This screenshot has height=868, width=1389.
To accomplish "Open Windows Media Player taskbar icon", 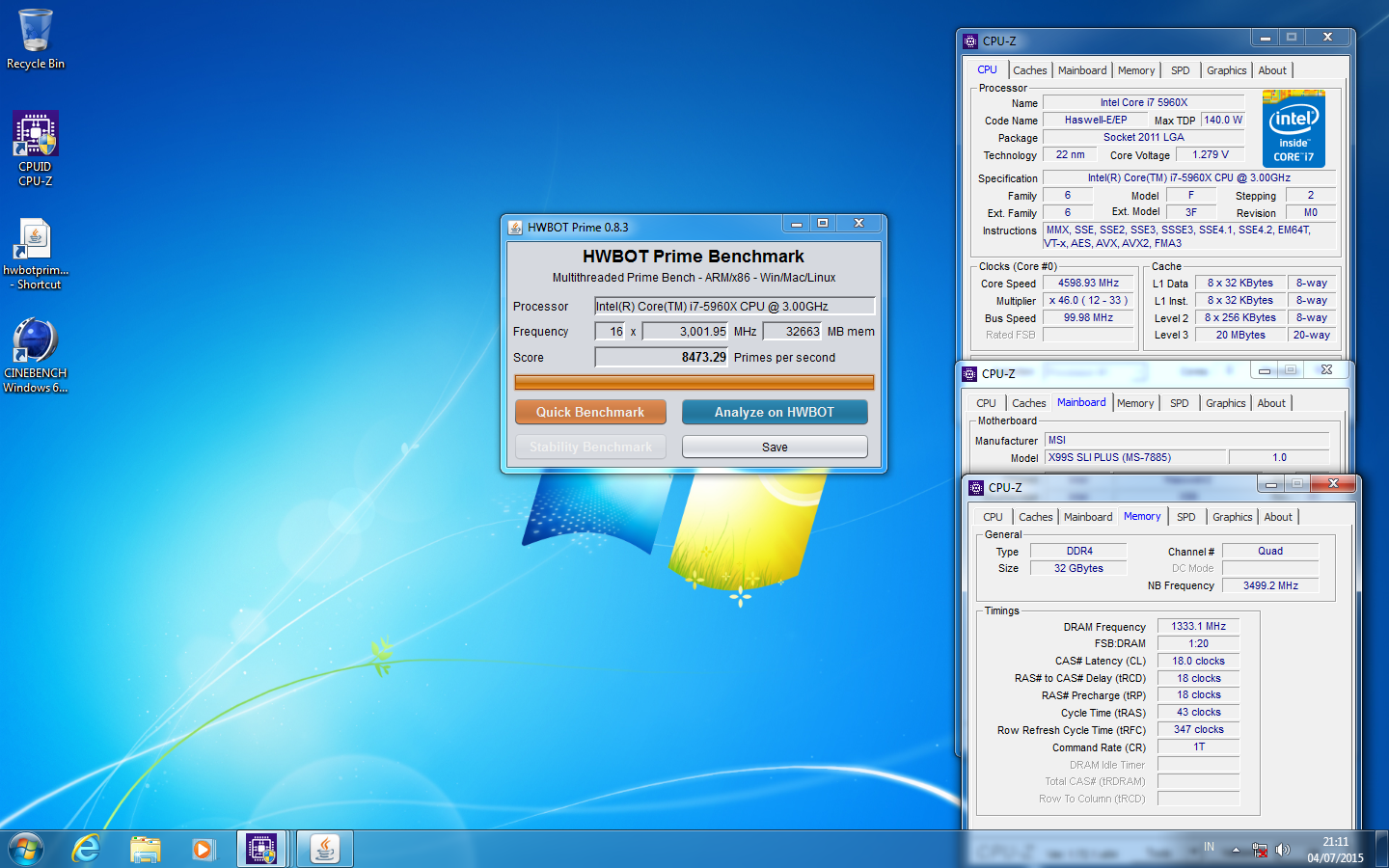I will 203,849.
